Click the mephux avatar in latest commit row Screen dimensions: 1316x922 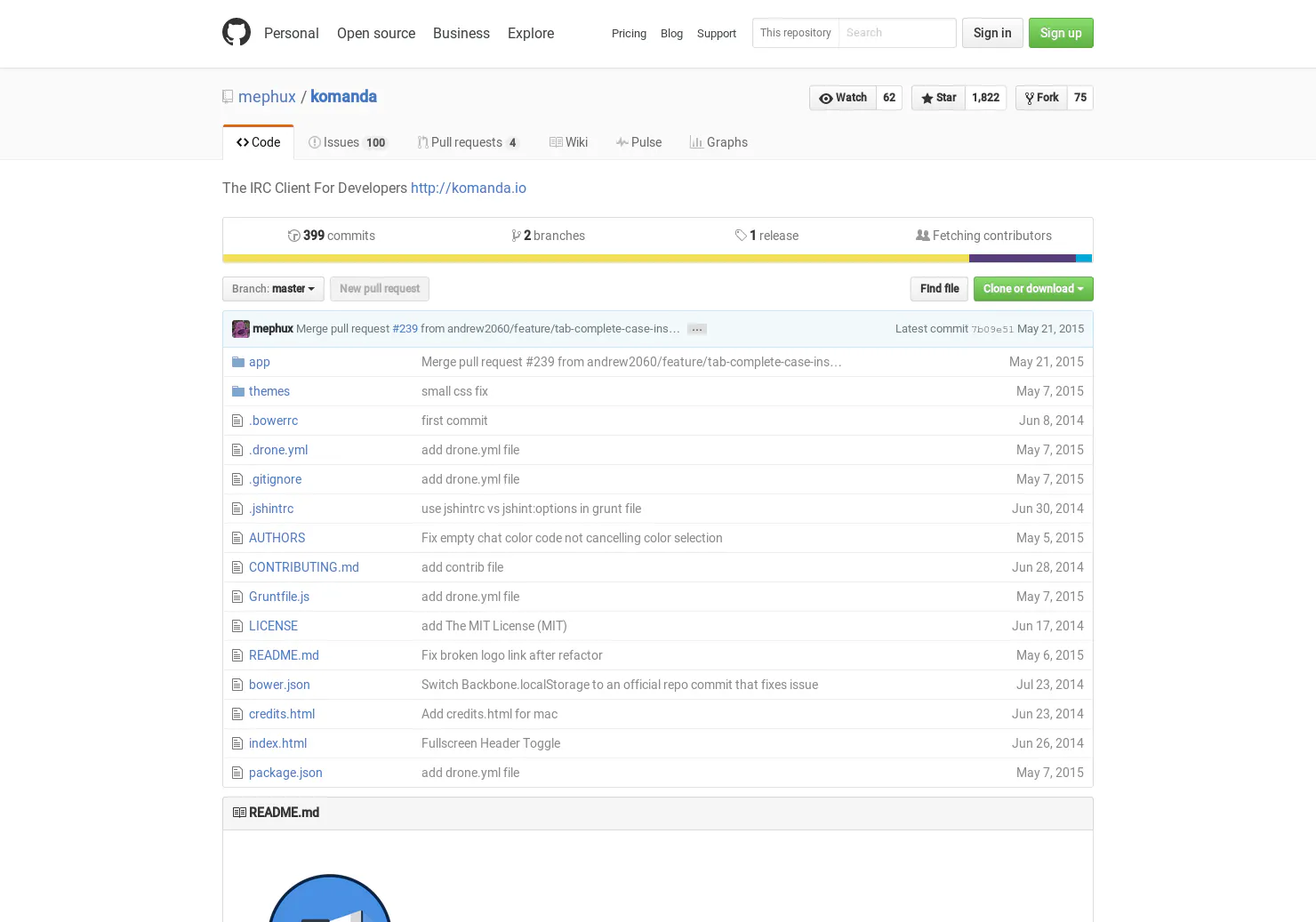coord(241,329)
